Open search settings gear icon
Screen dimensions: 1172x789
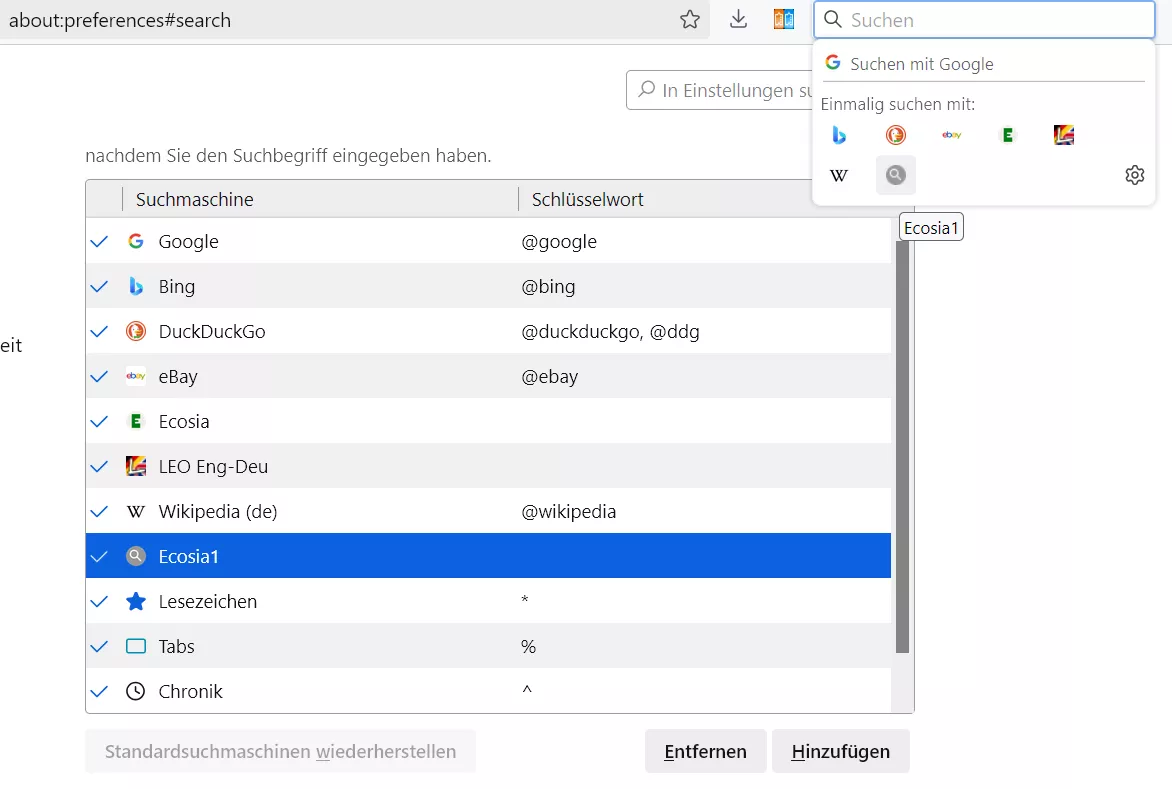(x=1135, y=175)
